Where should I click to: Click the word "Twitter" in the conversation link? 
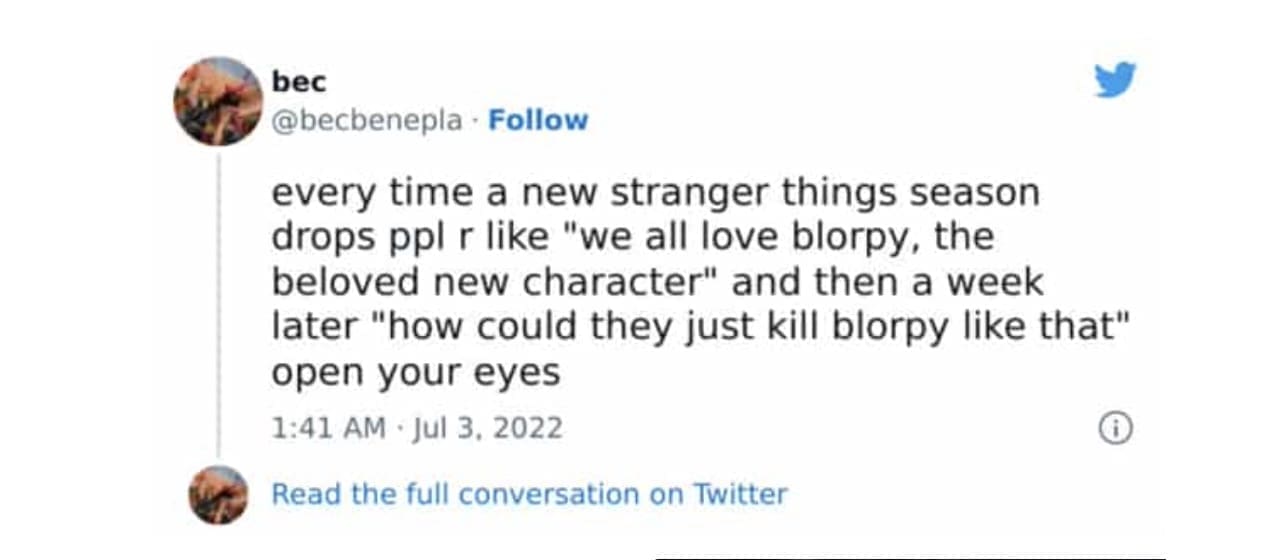point(740,494)
